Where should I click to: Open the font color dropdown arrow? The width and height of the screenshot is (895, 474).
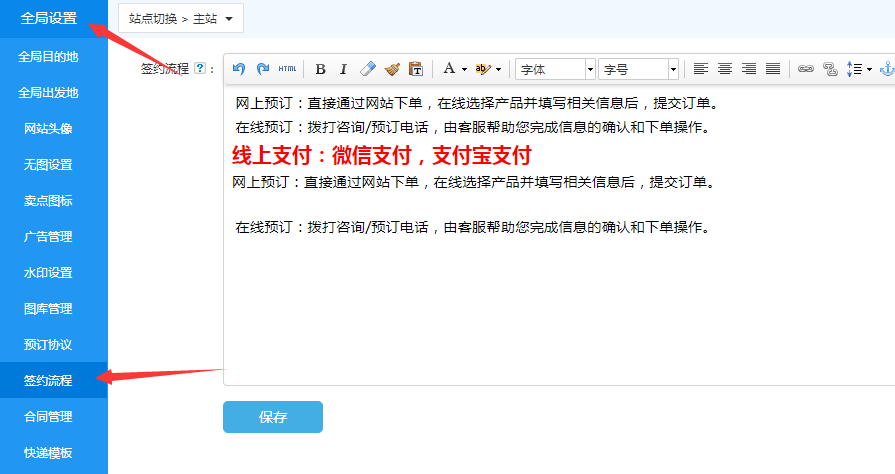[x=464, y=69]
